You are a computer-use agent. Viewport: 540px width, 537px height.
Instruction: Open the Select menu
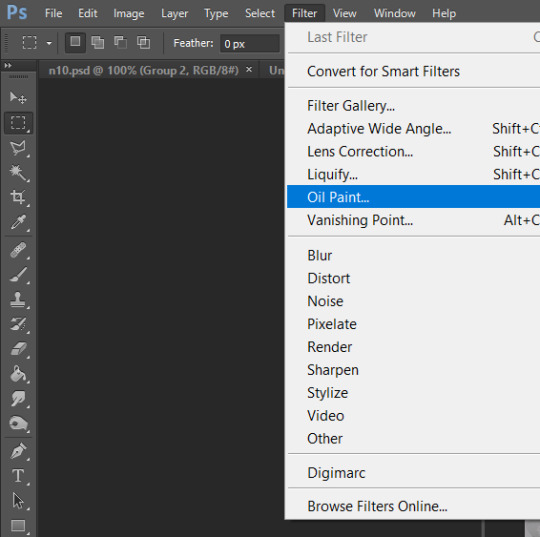(260, 13)
